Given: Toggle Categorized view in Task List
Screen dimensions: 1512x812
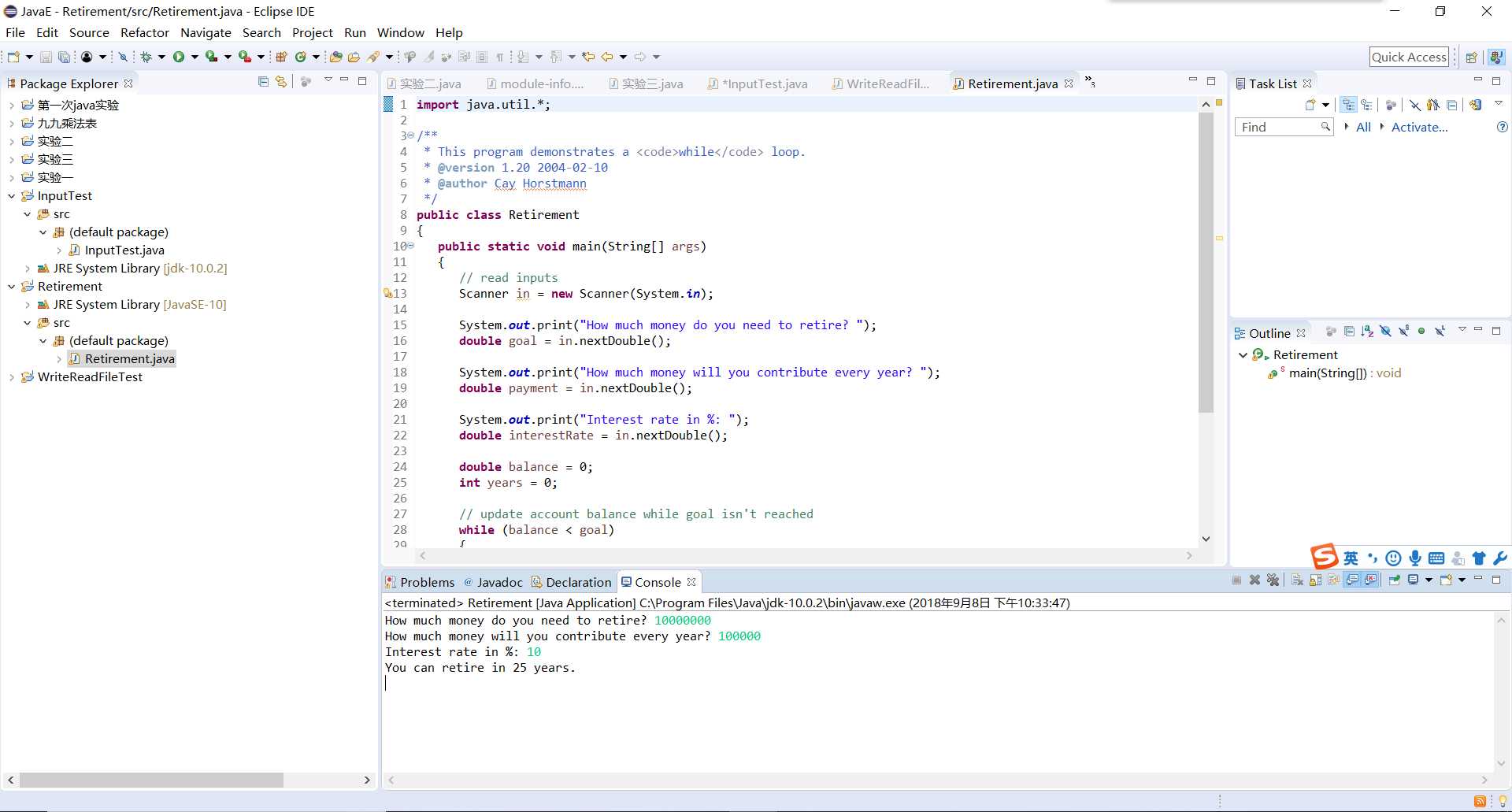Looking at the screenshot, I should (1349, 105).
